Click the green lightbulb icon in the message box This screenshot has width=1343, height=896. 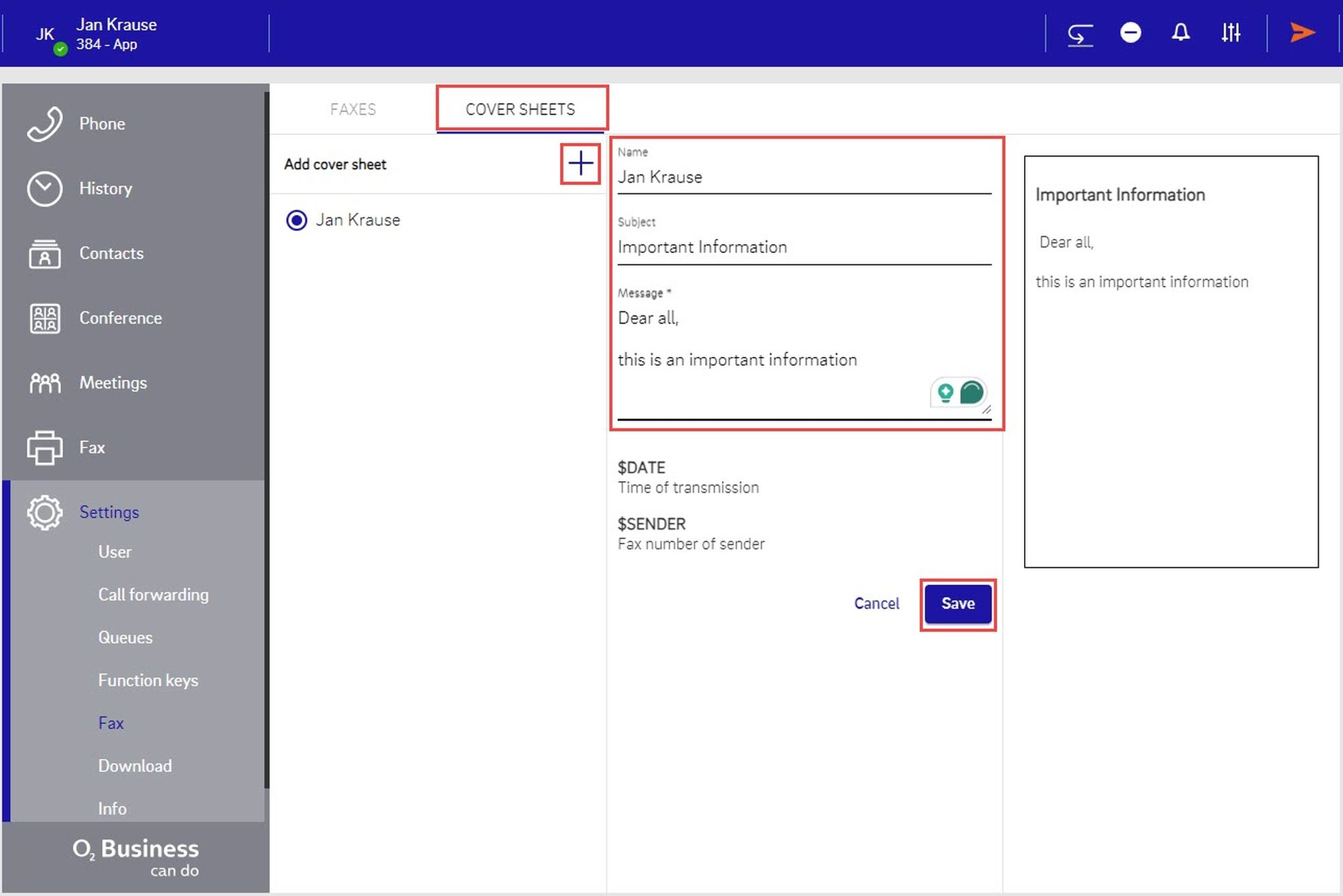pos(945,392)
